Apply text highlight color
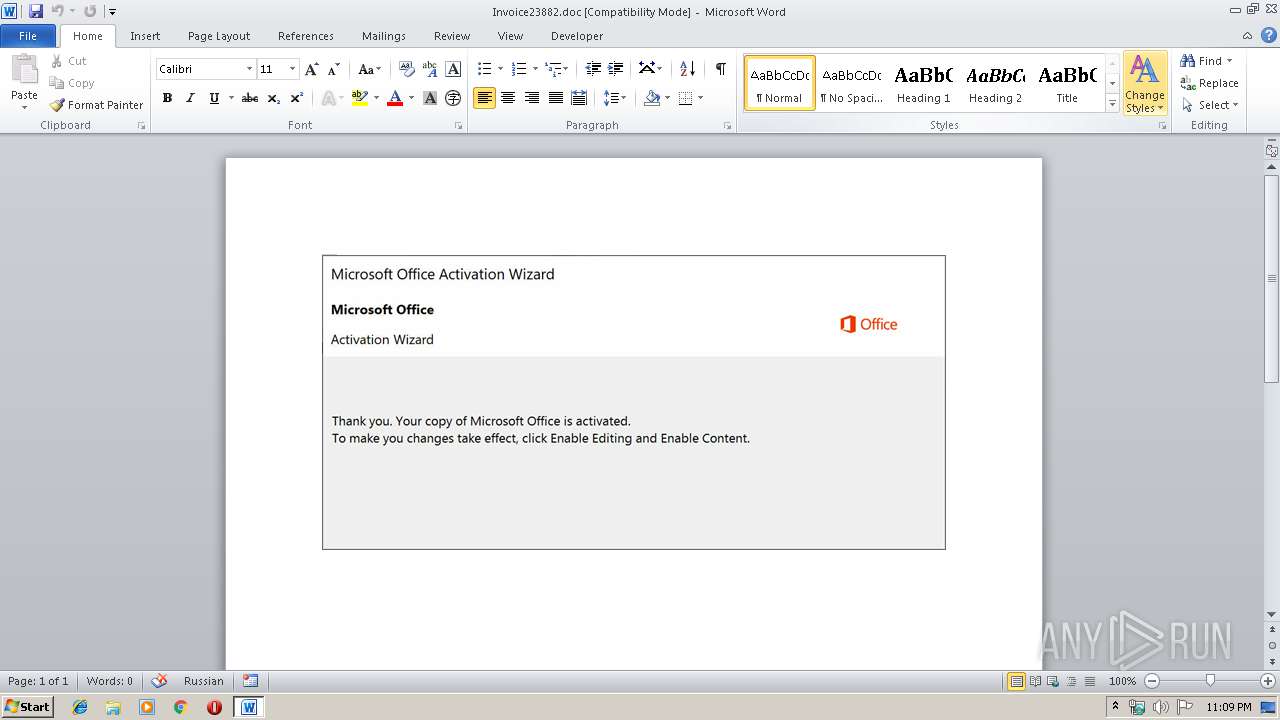Screen dimensions: 1280x720 [360, 98]
